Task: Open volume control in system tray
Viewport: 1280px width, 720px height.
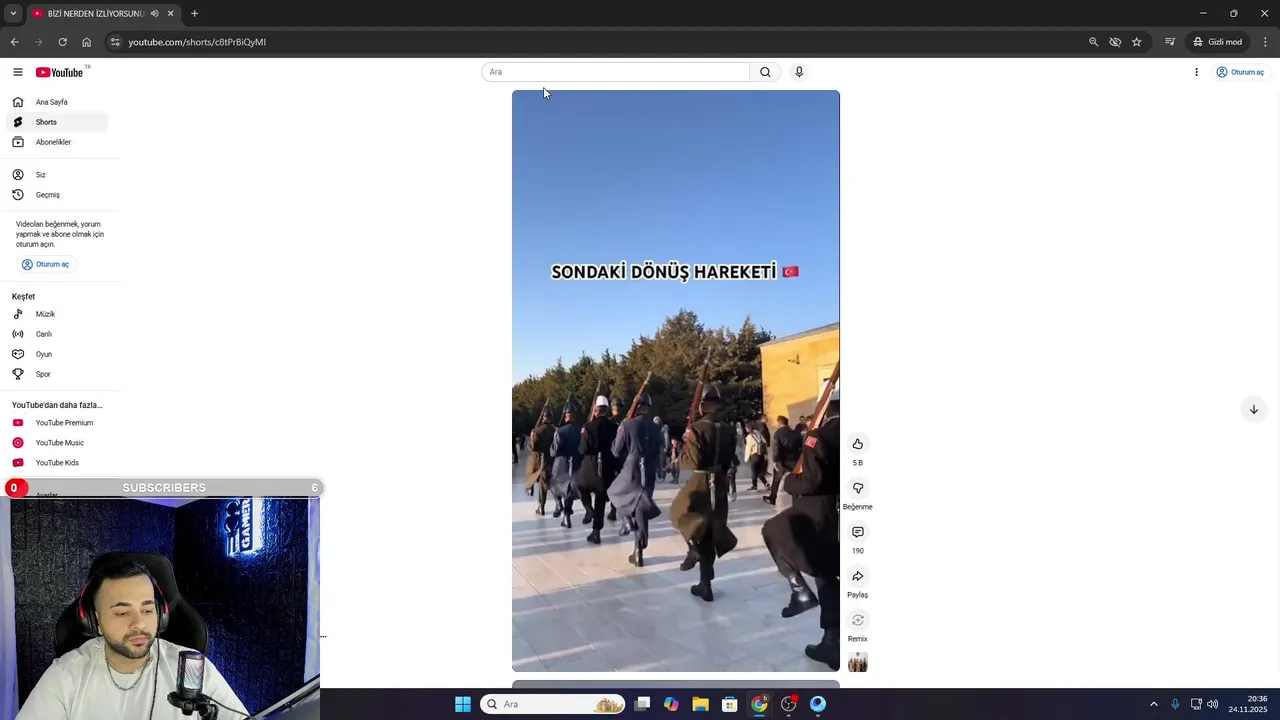Action: pyautogui.click(x=1213, y=704)
